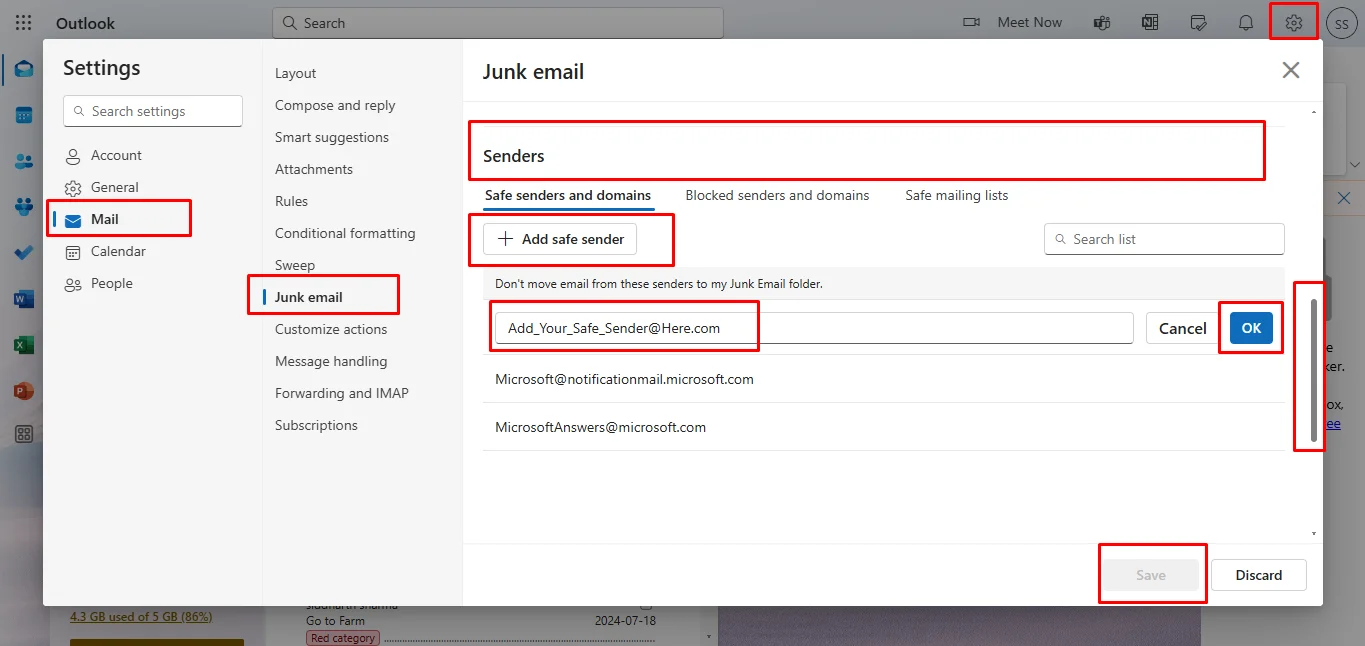Open Message handling settings
1365x646 pixels.
331,361
